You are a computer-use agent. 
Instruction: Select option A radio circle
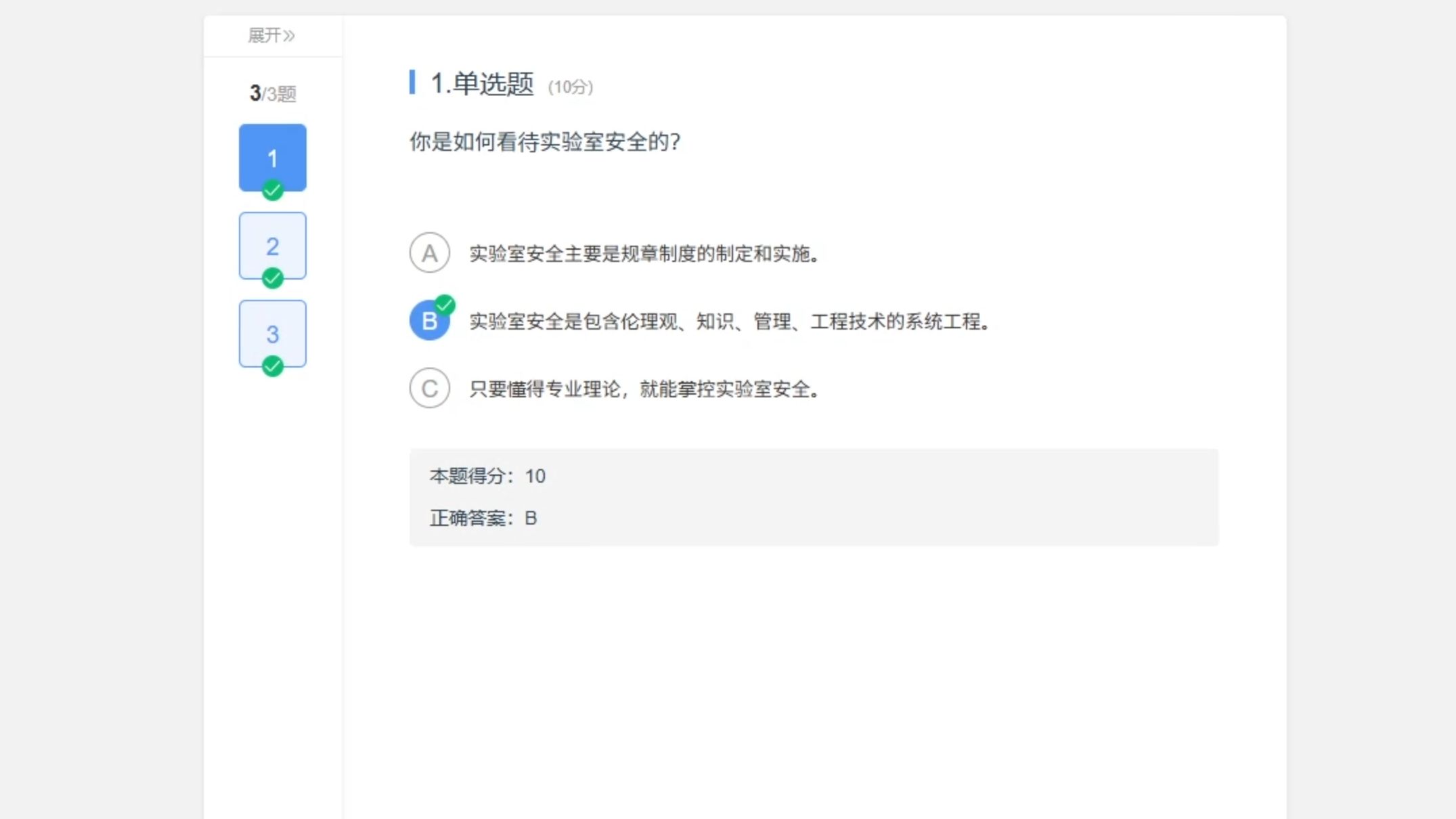(x=429, y=253)
